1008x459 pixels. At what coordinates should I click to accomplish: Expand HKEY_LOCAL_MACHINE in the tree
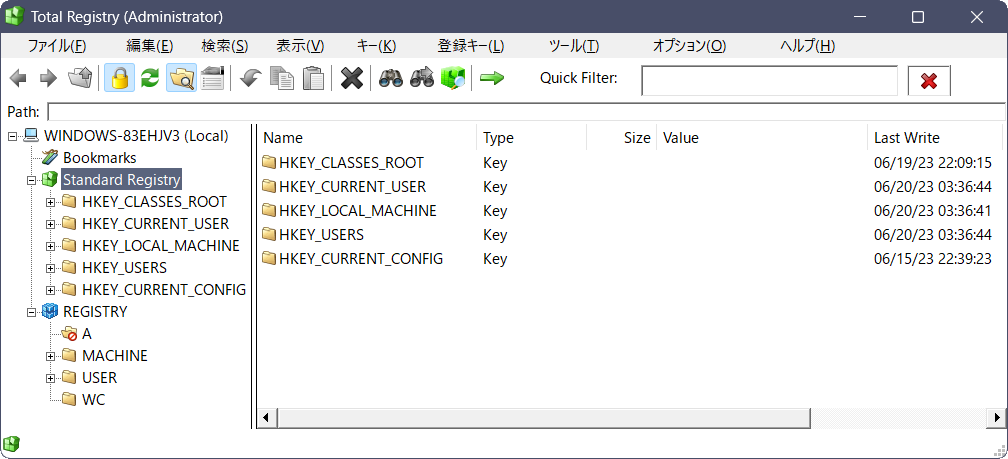(x=50, y=246)
